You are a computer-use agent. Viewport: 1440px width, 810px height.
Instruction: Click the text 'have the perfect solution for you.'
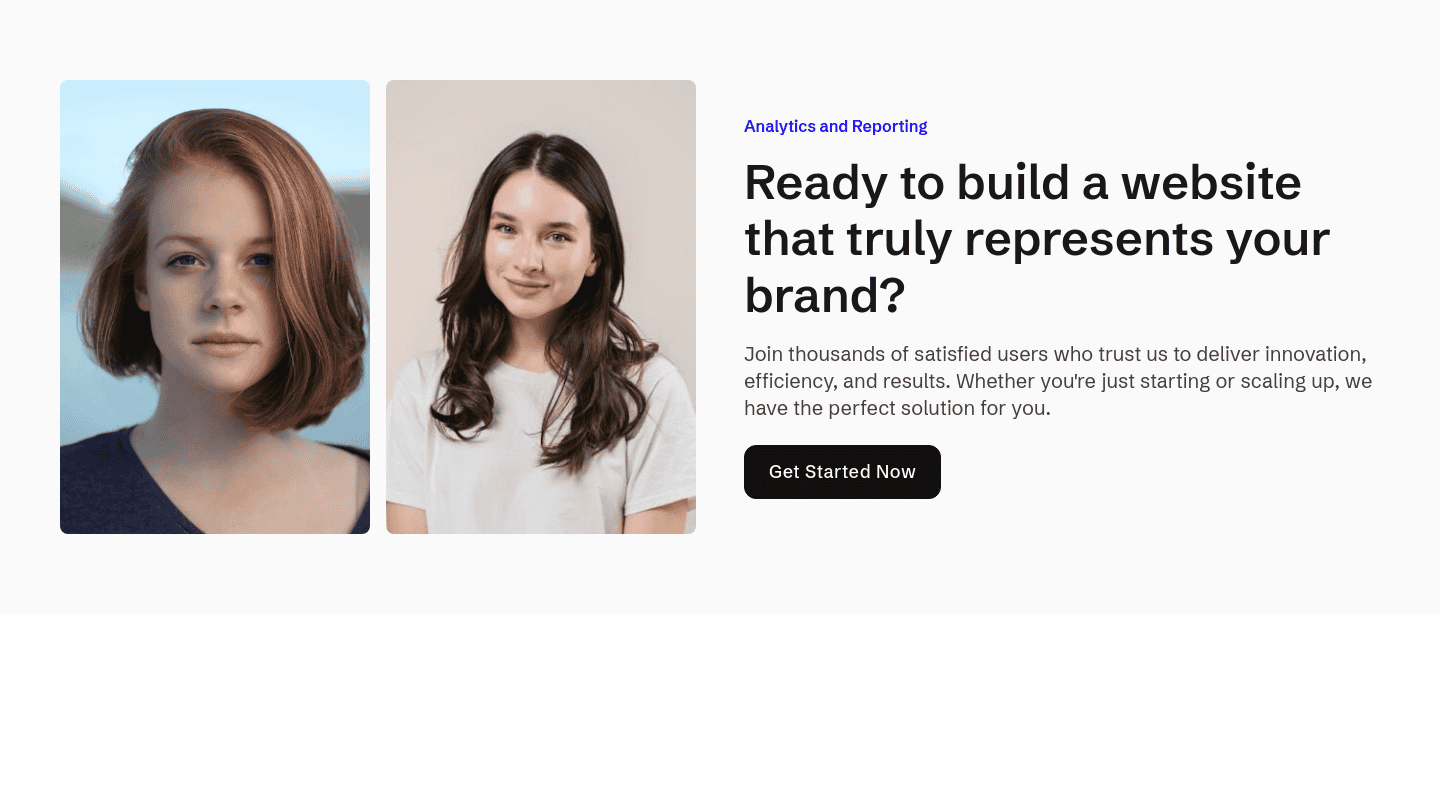(x=897, y=408)
